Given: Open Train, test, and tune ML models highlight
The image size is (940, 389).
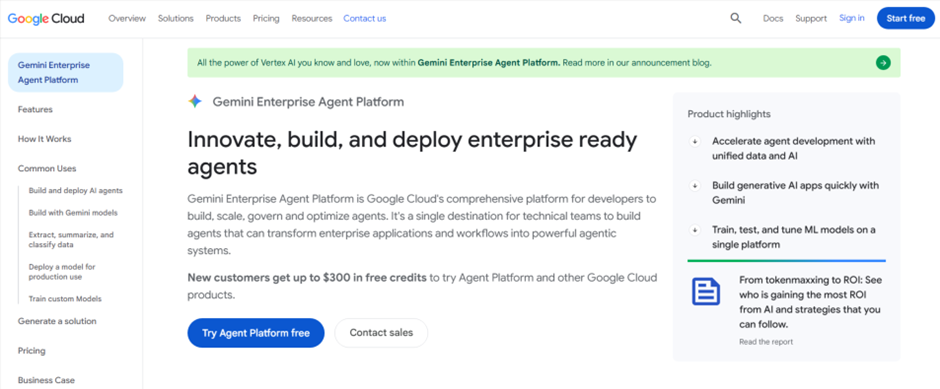Looking at the screenshot, I should click(794, 237).
